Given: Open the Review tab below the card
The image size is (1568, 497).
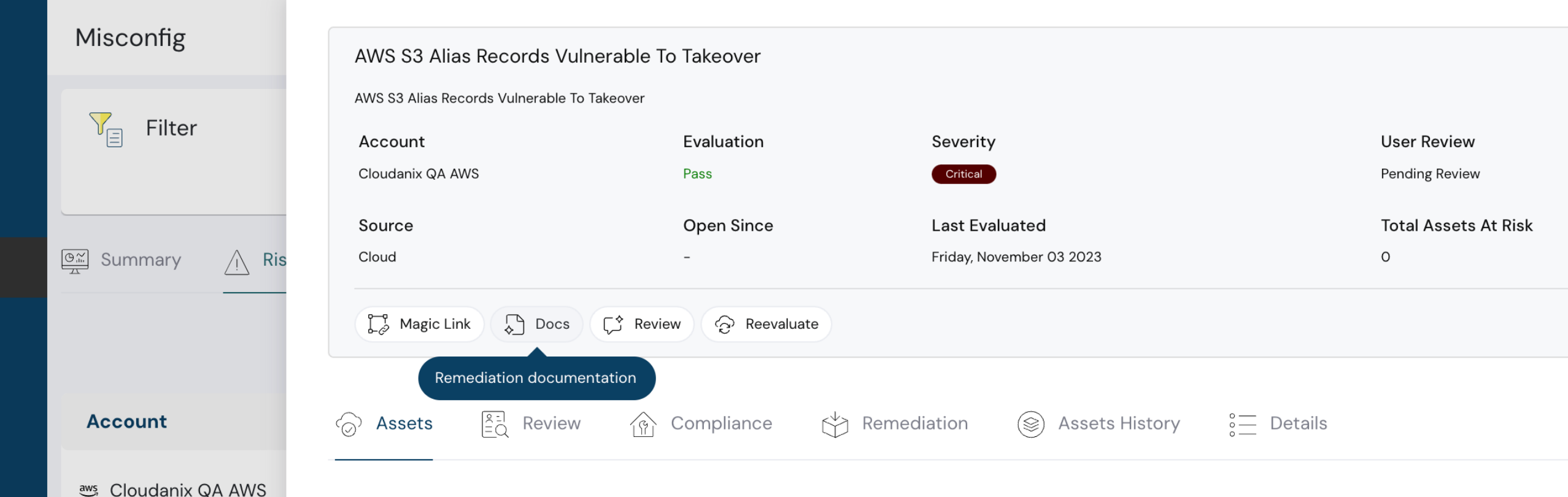Looking at the screenshot, I should pos(550,423).
